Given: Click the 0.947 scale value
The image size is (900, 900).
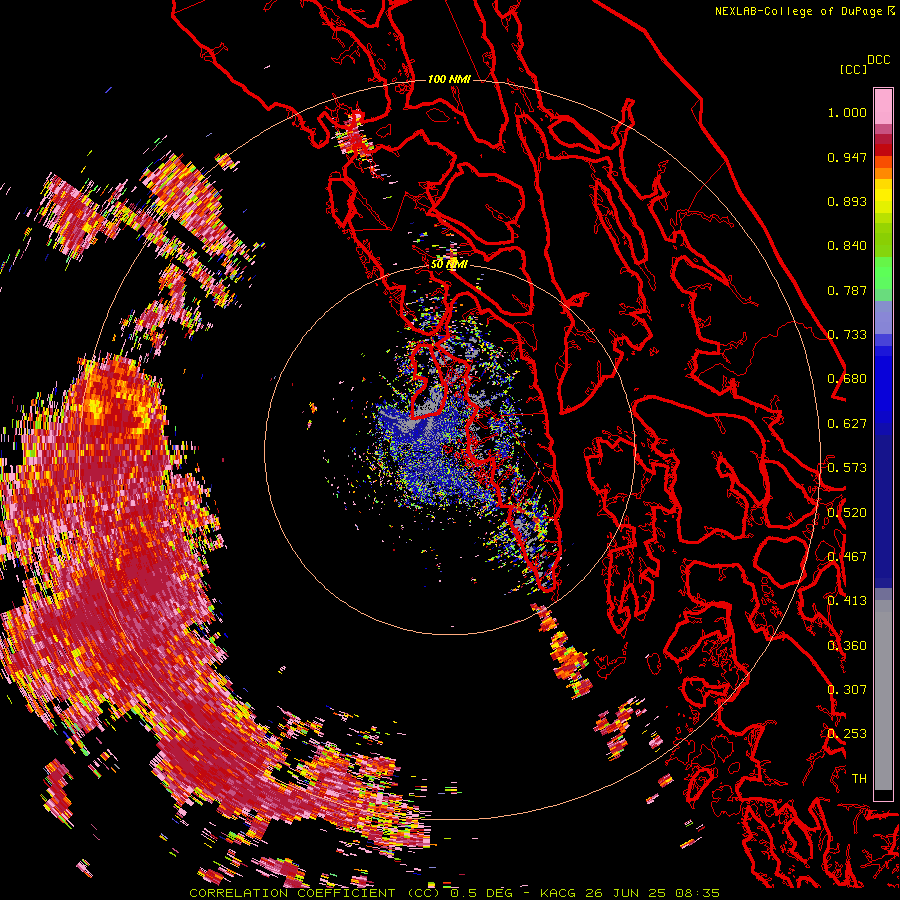Looking at the screenshot, I should click(x=847, y=157).
